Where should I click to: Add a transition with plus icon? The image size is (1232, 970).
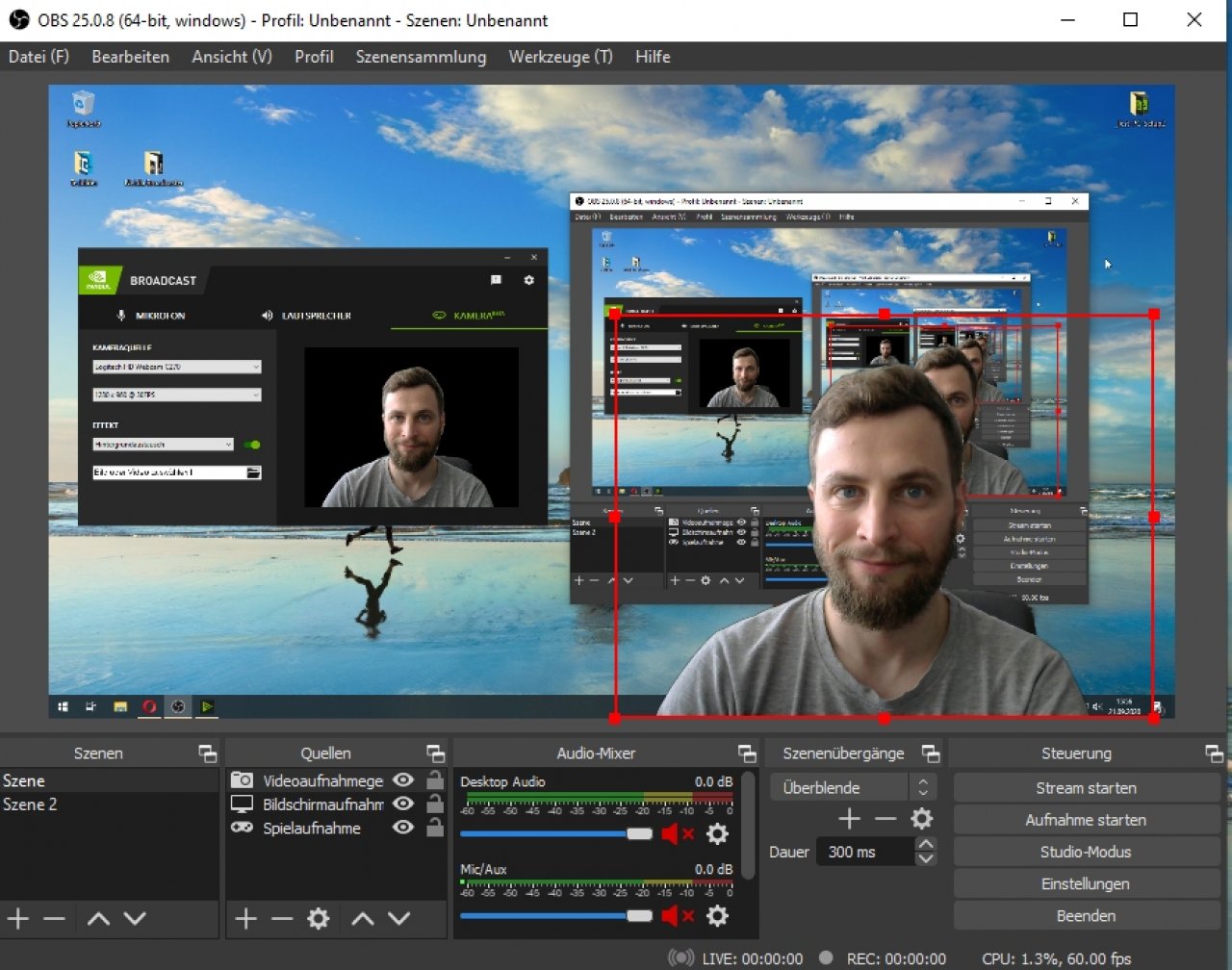point(849,819)
